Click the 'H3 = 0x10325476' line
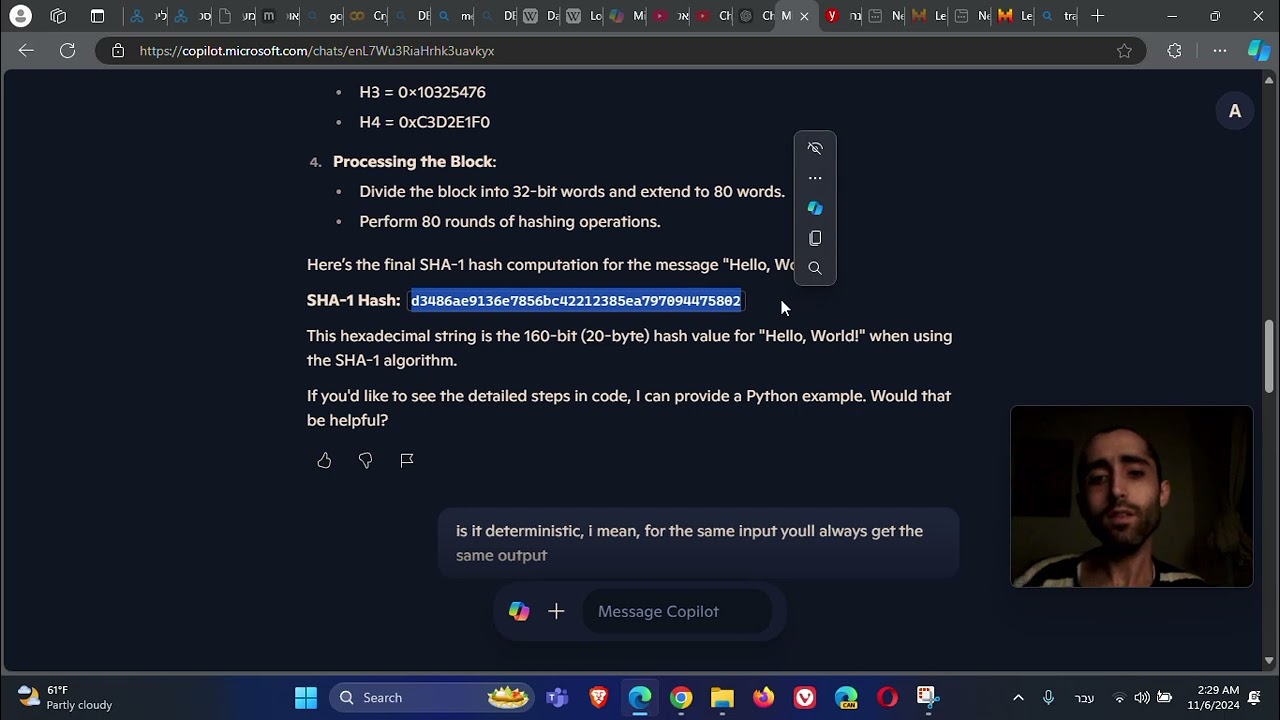The width and height of the screenshot is (1280, 720). (x=422, y=92)
